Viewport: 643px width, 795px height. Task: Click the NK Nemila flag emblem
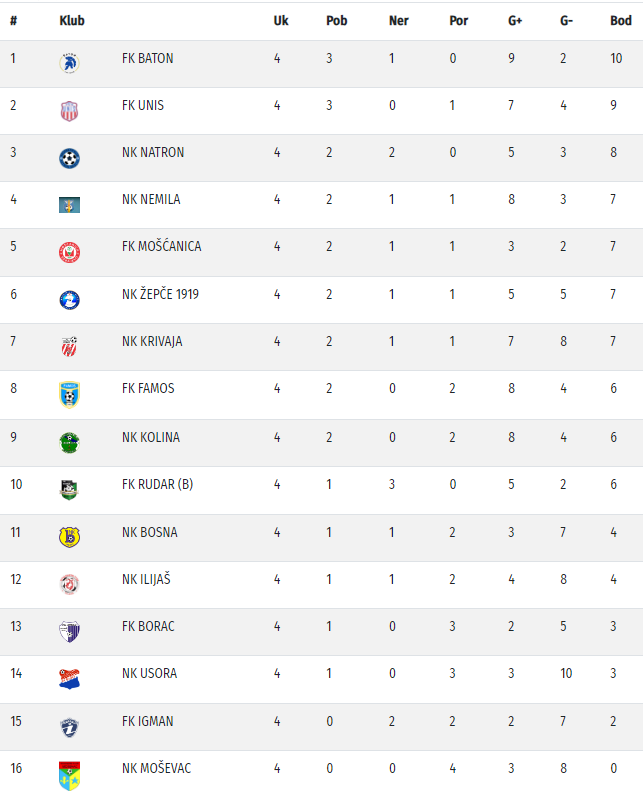click(x=69, y=205)
